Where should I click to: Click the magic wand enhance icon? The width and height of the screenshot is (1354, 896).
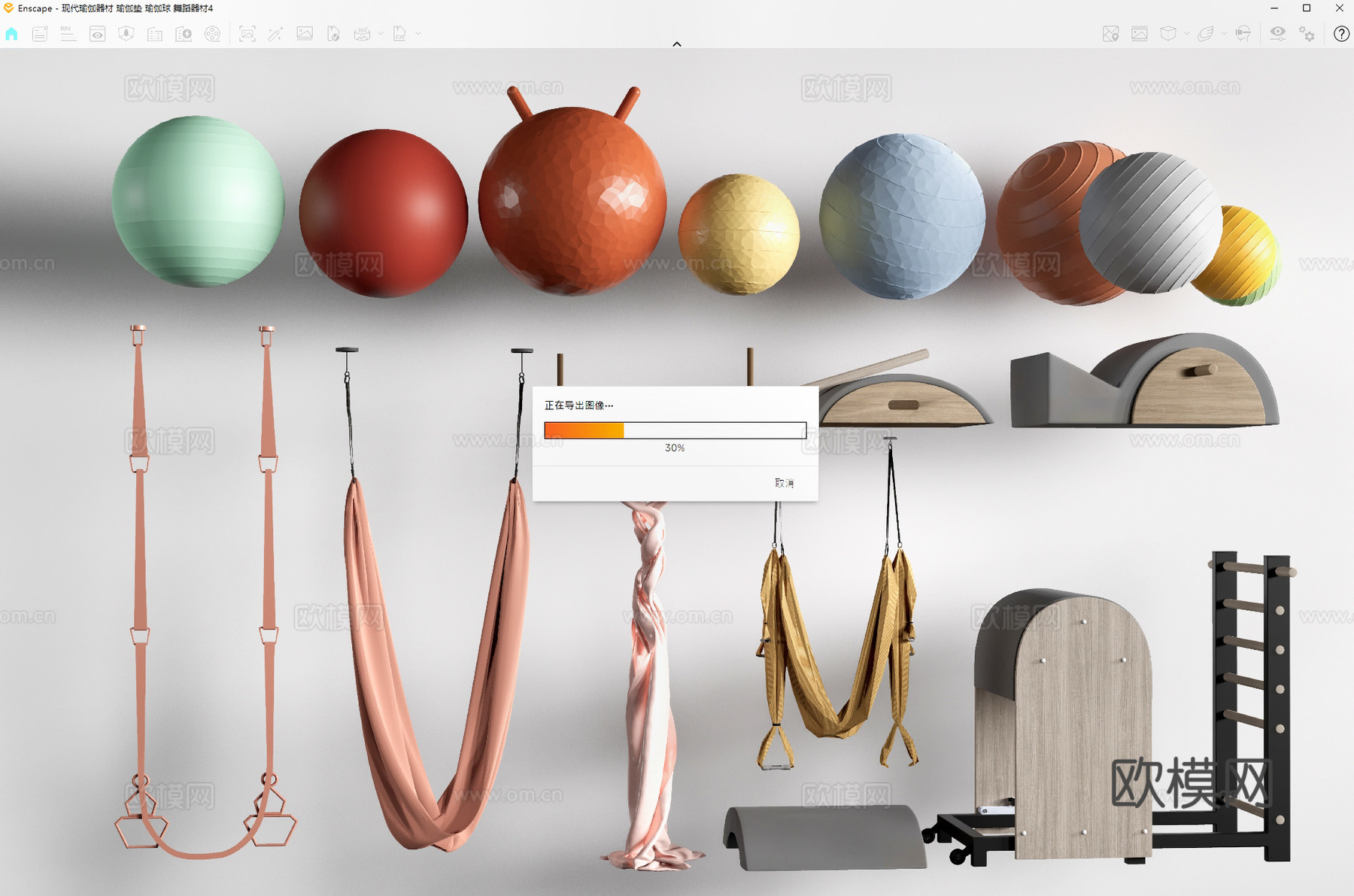275,34
